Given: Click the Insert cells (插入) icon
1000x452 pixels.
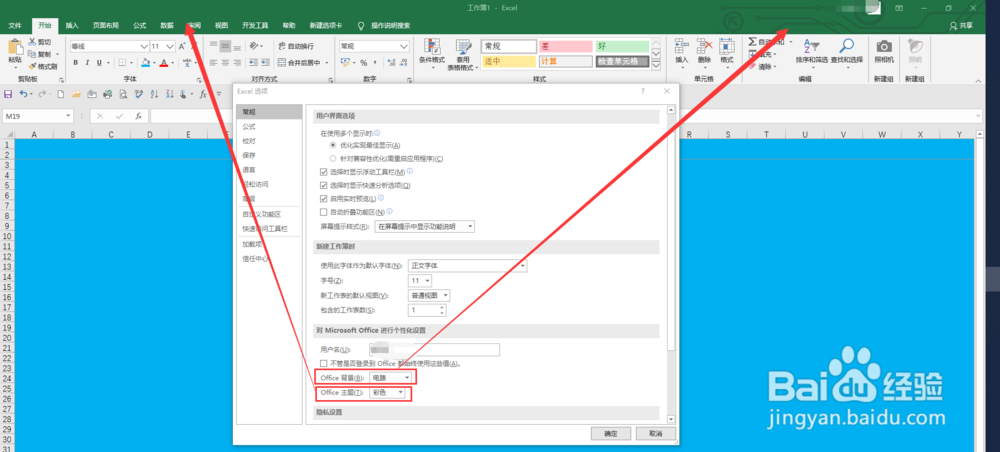Looking at the screenshot, I should point(682,47).
